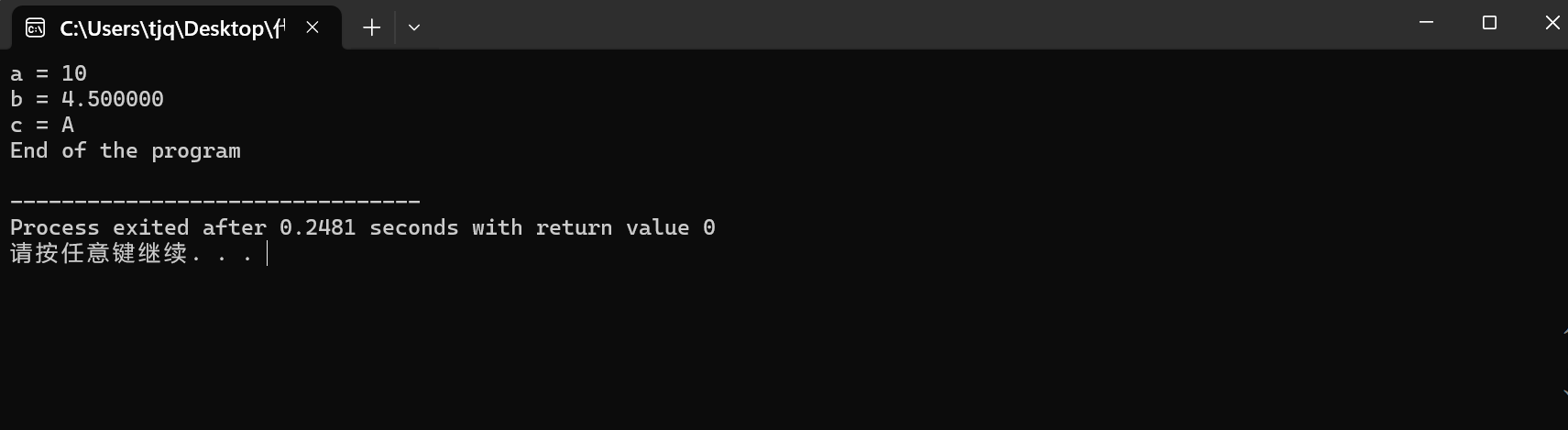Click the output line 'c = A'
Screen dimensions: 1568x430
42,125
